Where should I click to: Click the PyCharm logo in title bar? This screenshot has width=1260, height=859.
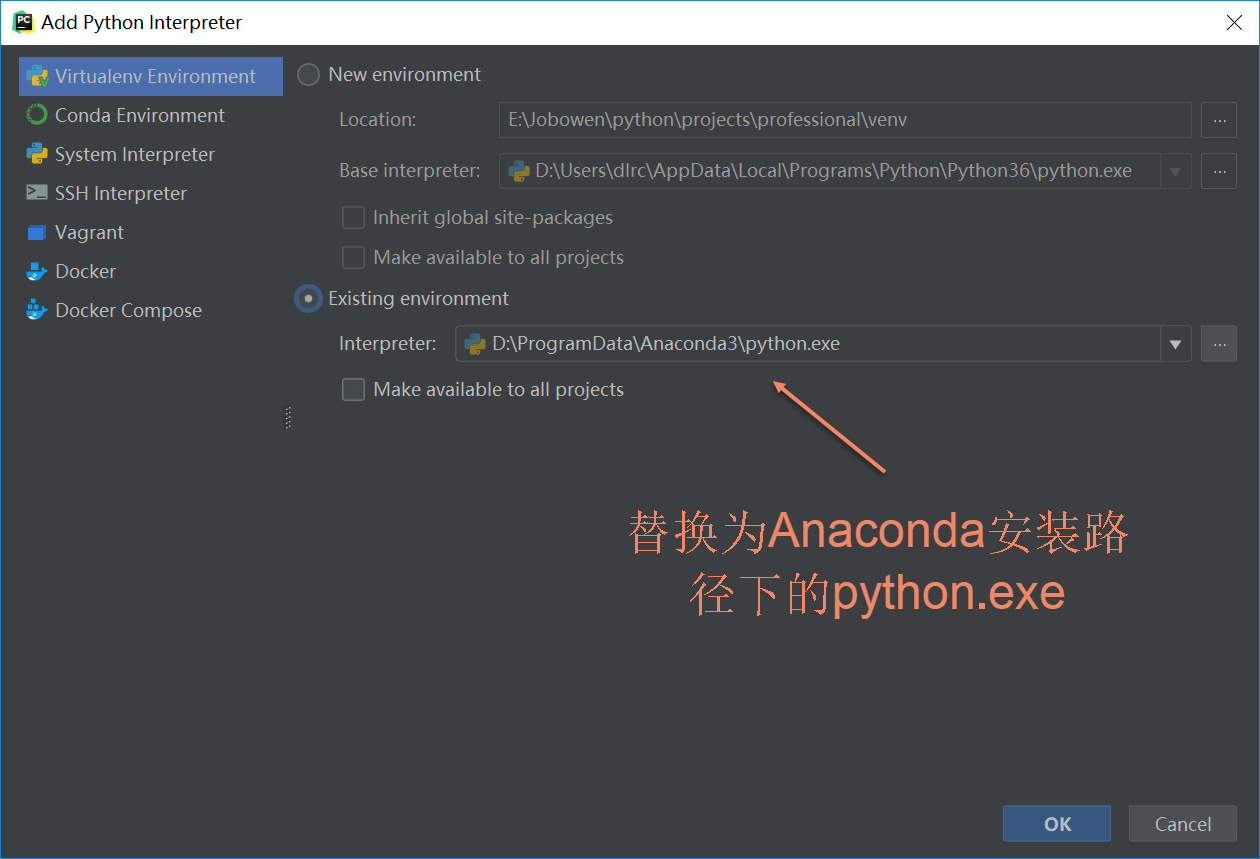[x=22, y=21]
